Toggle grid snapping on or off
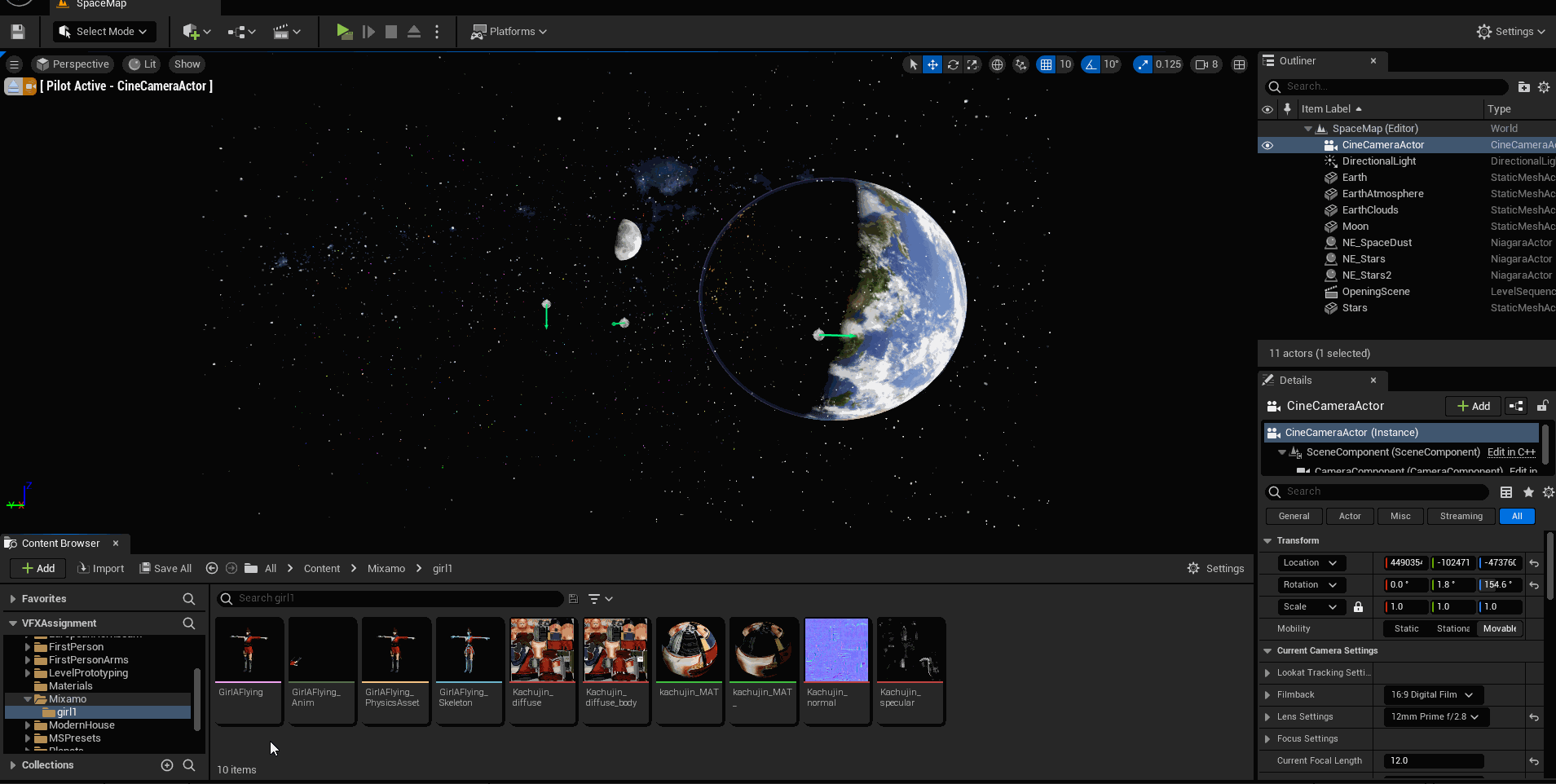The height and width of the screenshot is (784, 1556). 1046,64
